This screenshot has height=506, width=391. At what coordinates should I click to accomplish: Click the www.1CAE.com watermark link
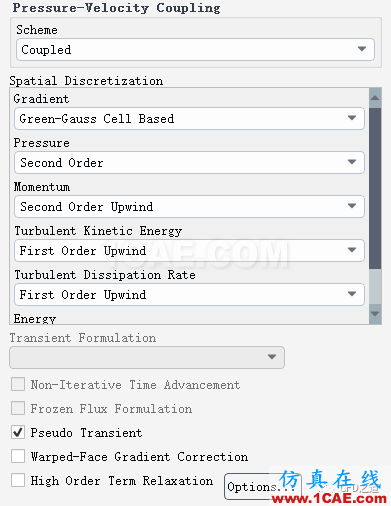coord(329,498)
